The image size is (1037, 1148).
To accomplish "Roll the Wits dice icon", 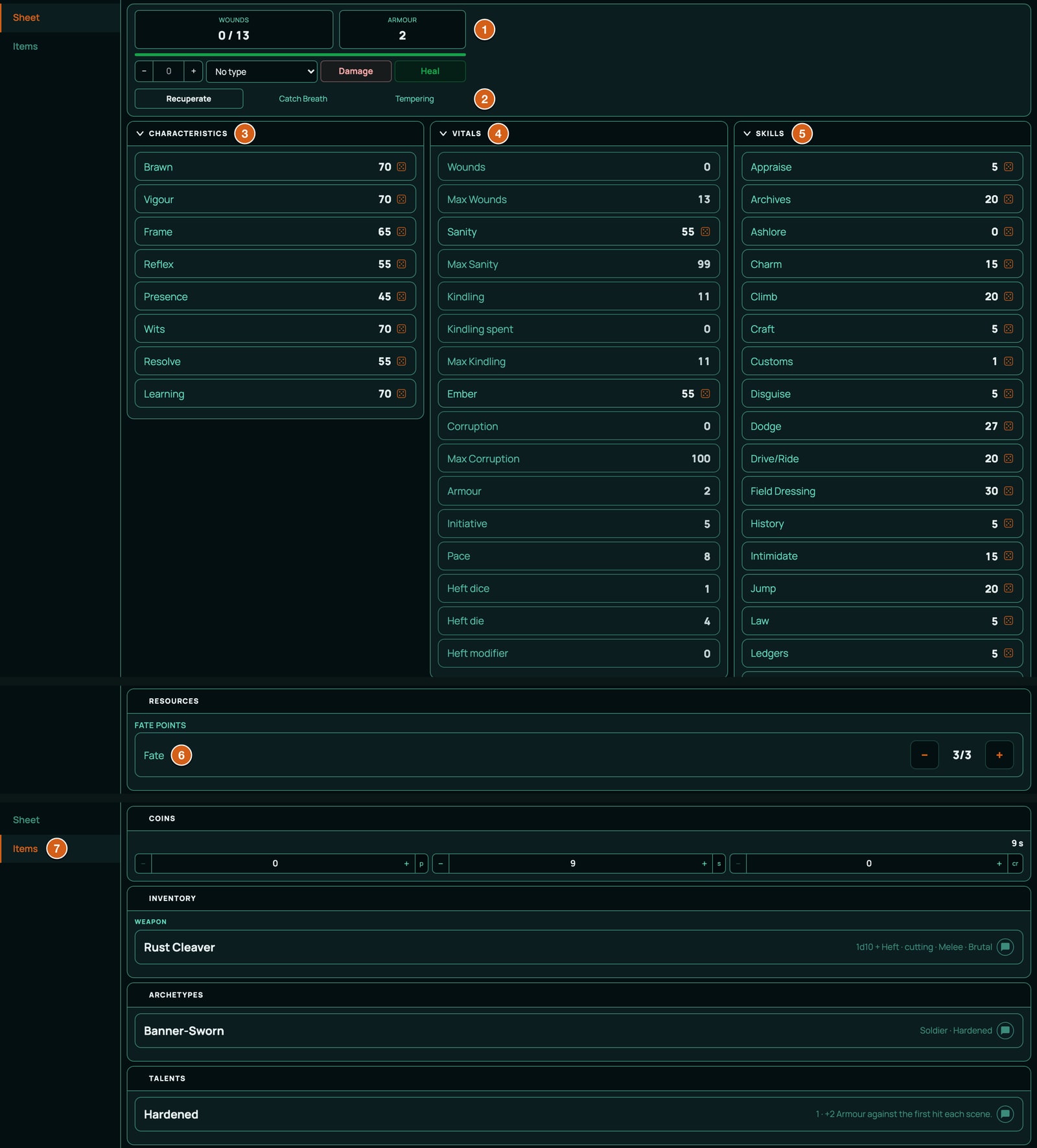I will click(401, 329).
